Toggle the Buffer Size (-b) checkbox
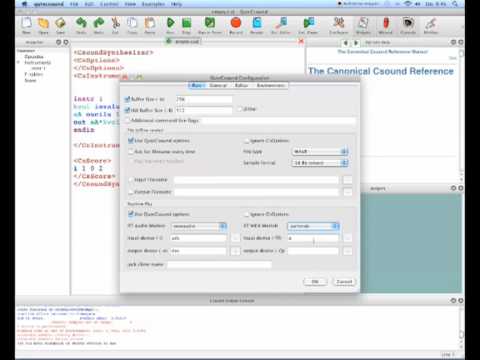The image size is (480, 360). click(127, 99)
